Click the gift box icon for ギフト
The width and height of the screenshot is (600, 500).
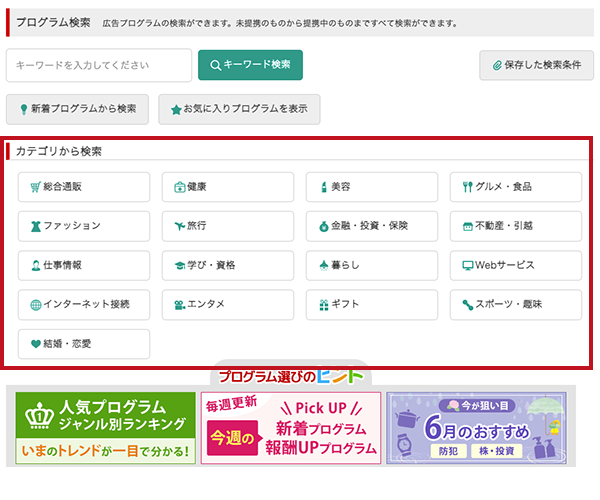[x=324, y=305]
